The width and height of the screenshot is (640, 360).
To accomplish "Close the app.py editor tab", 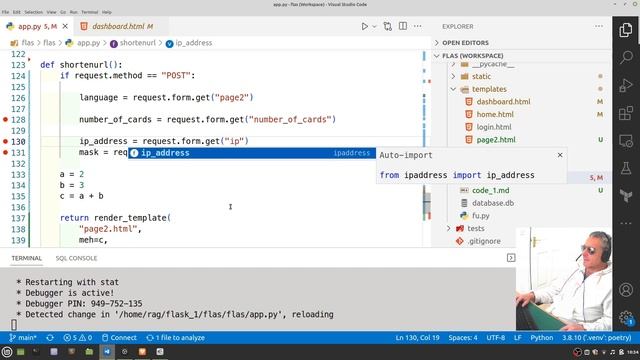I will [x=65, y=26].
